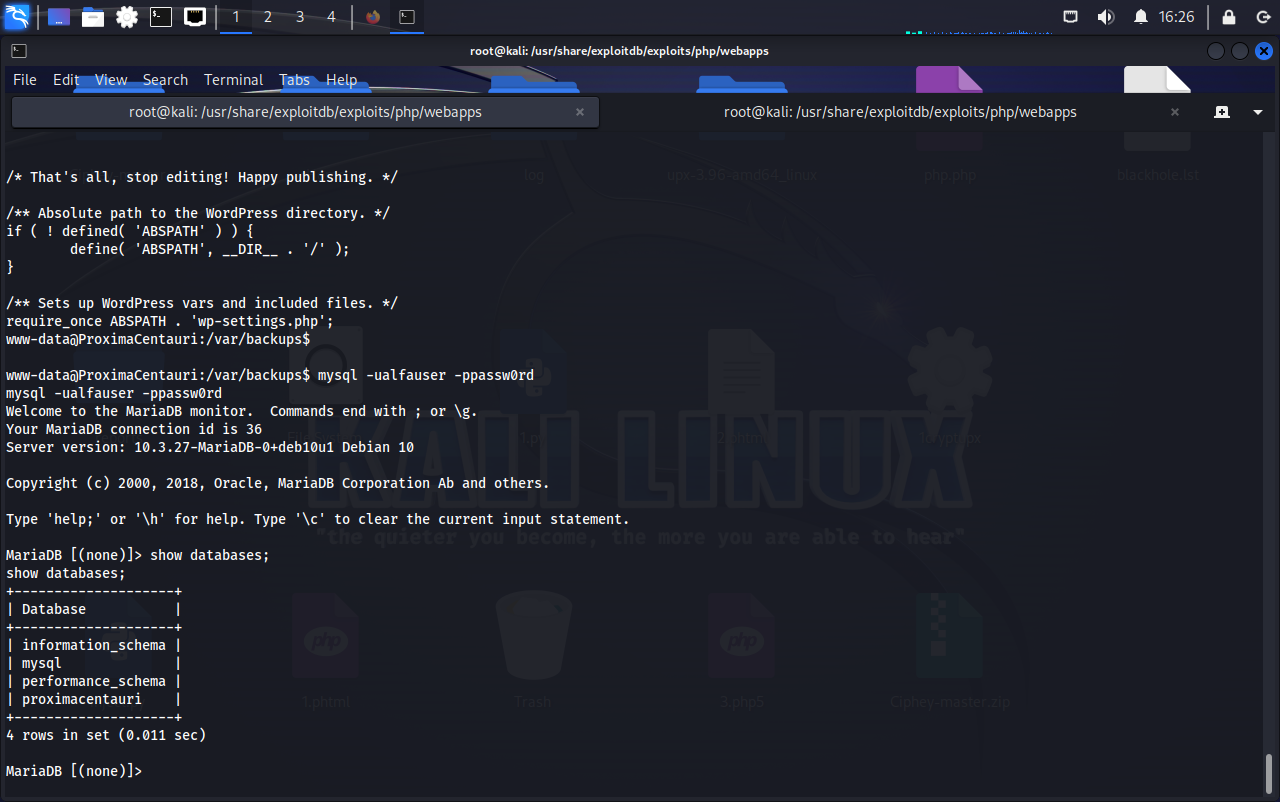Open the Help menu

341,80
